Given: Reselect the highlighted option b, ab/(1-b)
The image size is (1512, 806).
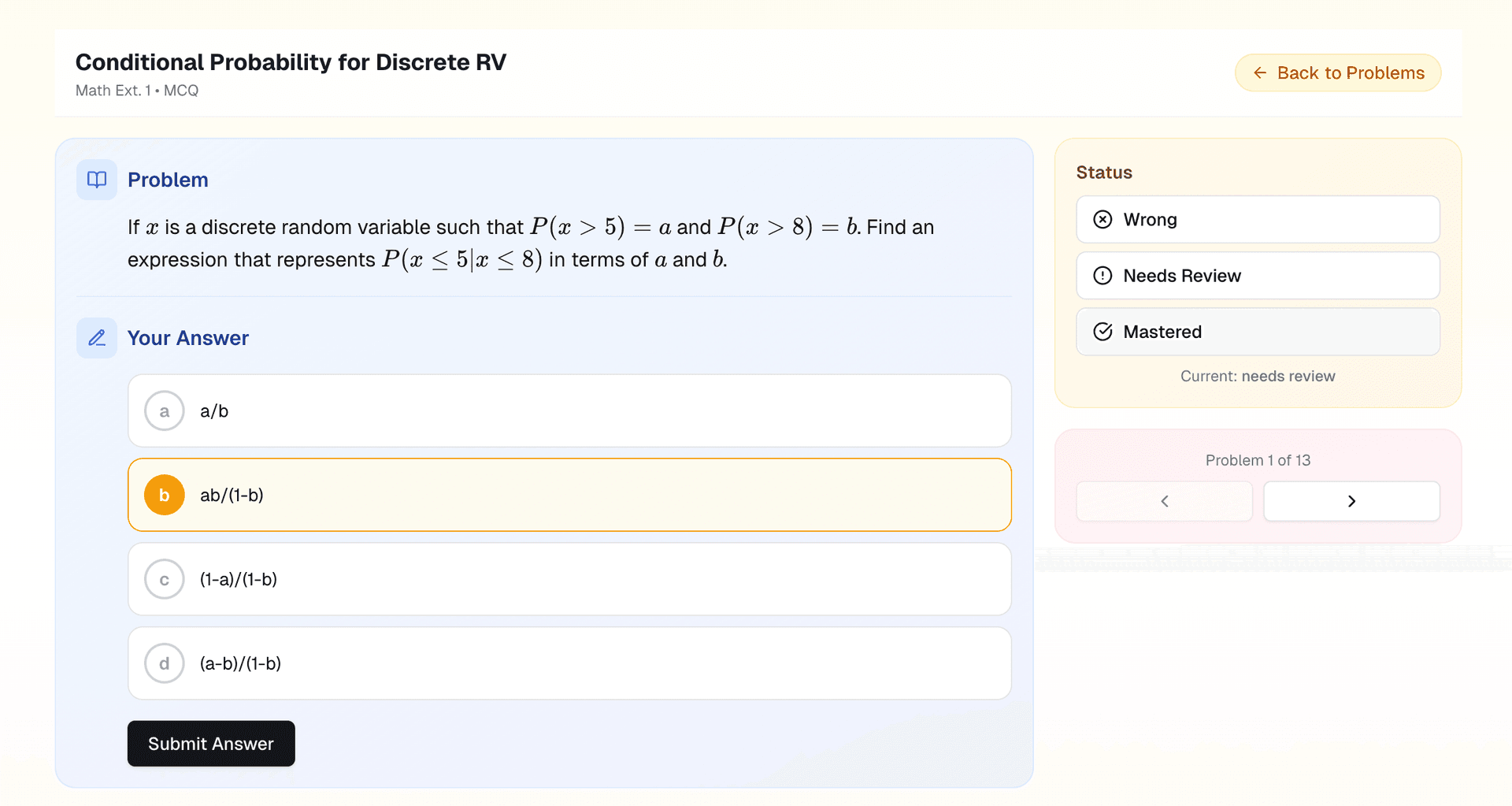Looking at the screenshot, I should [x=569, y=495].
